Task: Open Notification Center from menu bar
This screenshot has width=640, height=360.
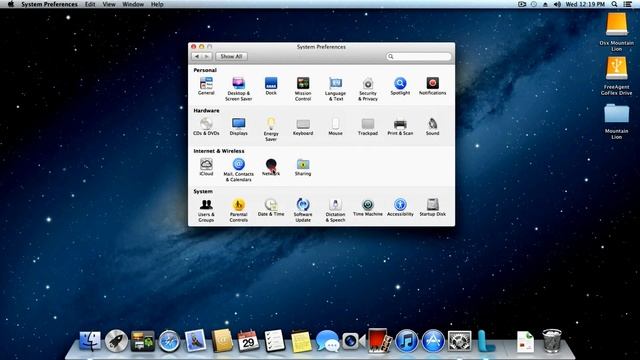Action: pos(628,4)
